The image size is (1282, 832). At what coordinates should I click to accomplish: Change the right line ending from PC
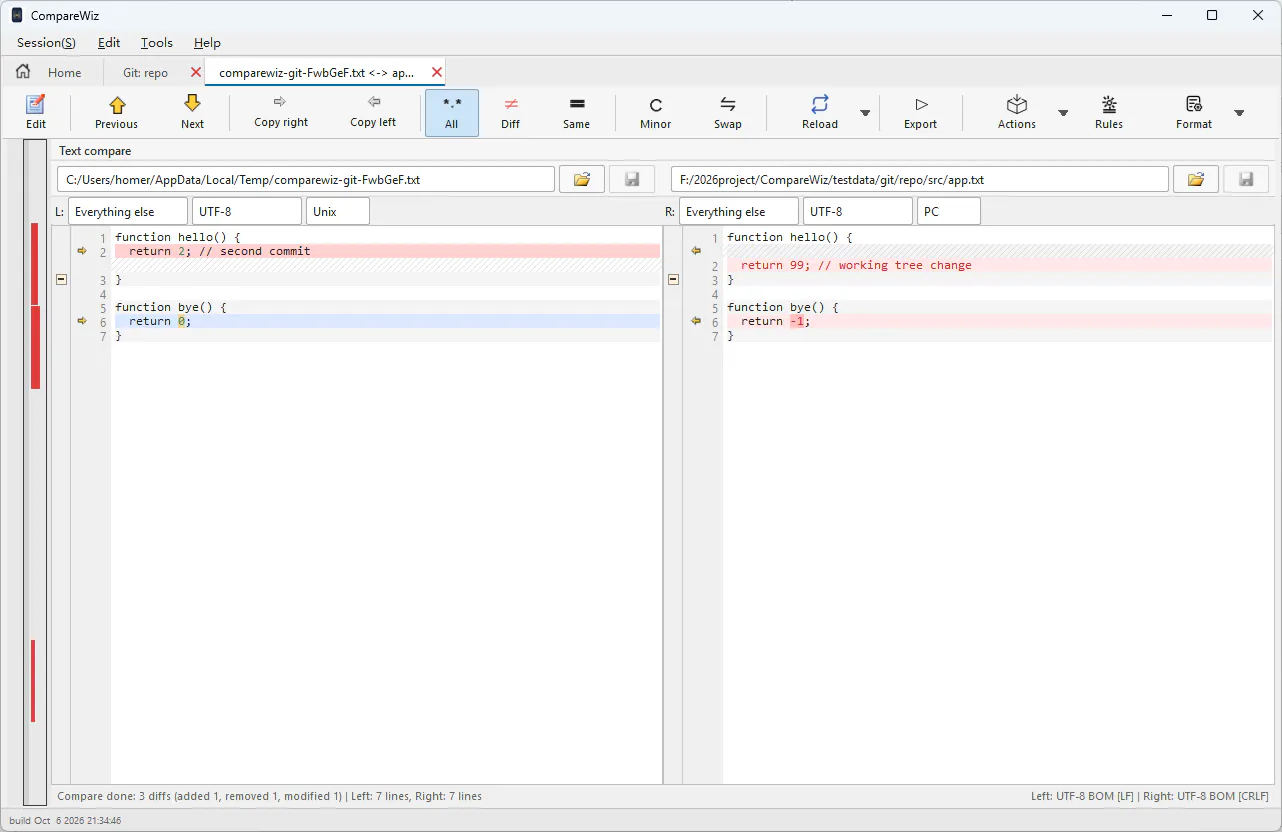[949, 212]
